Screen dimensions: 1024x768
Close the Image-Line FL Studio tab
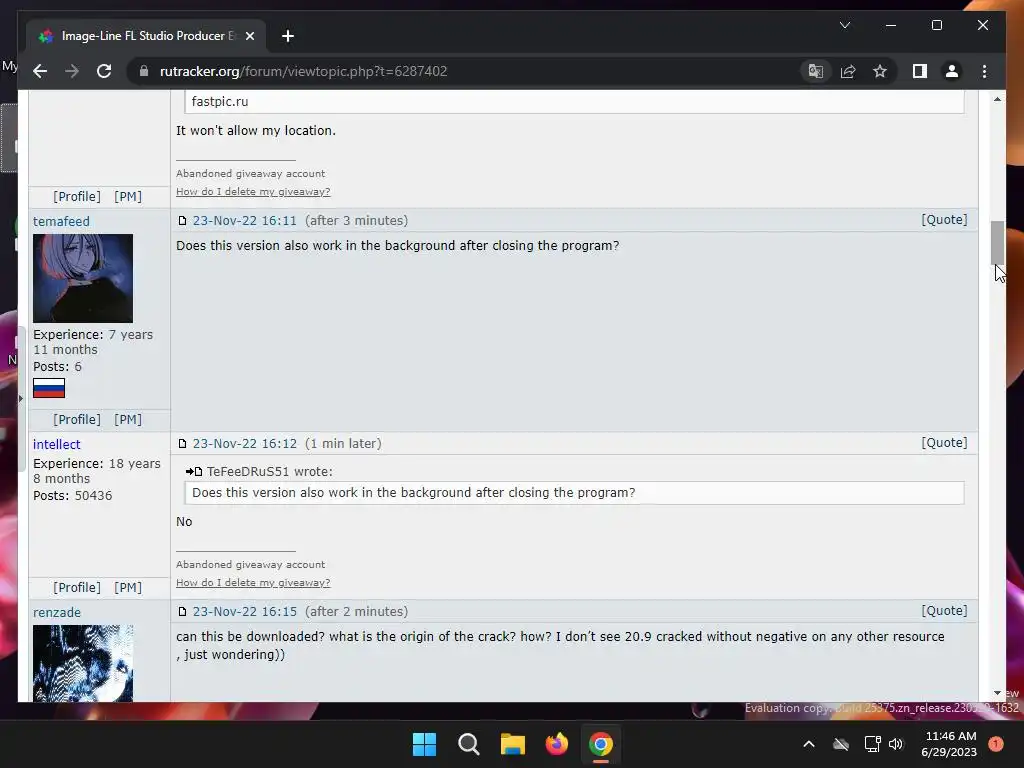(x=249, y=36)
